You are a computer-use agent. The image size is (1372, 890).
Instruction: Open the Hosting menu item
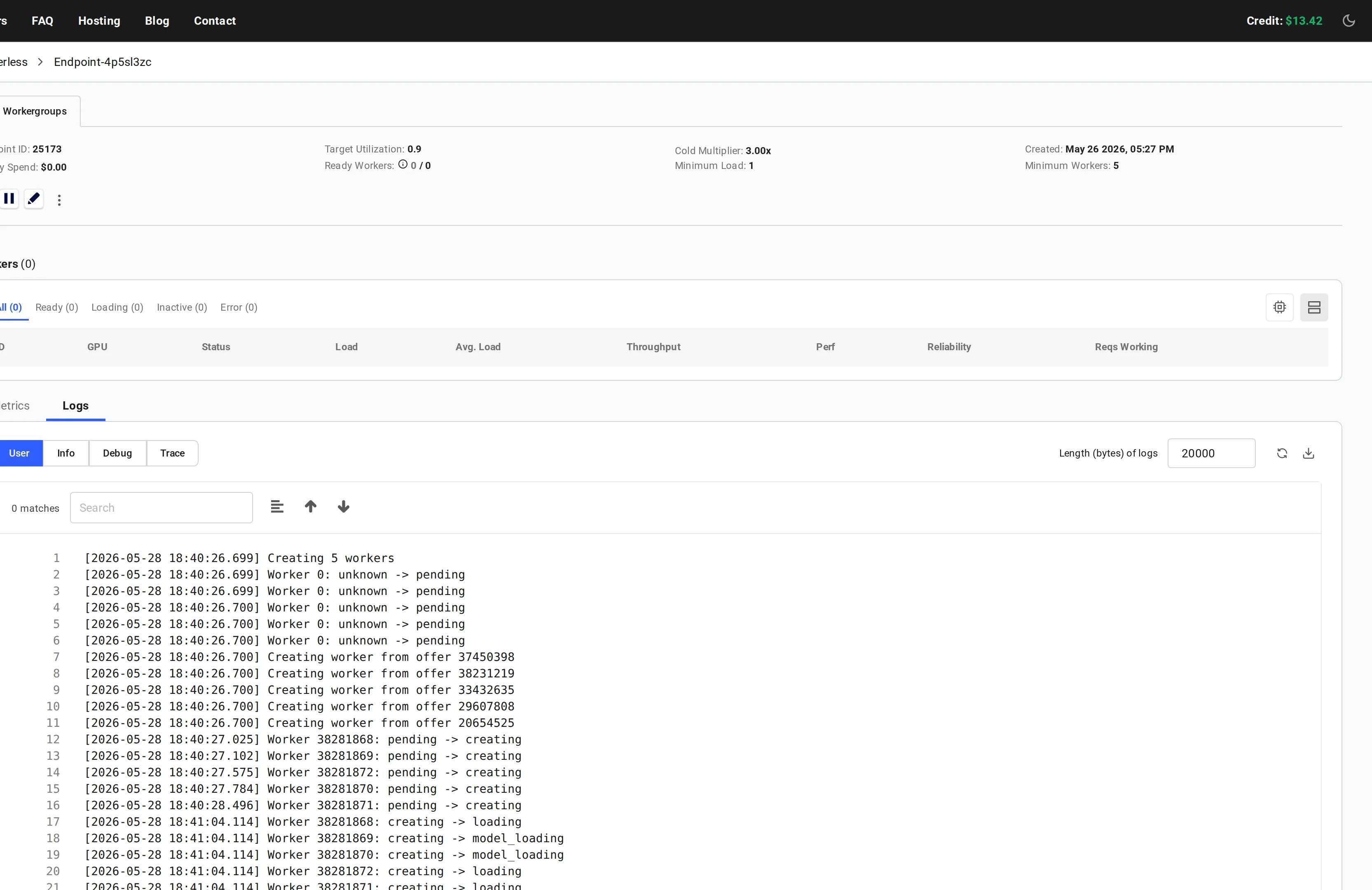99,21
